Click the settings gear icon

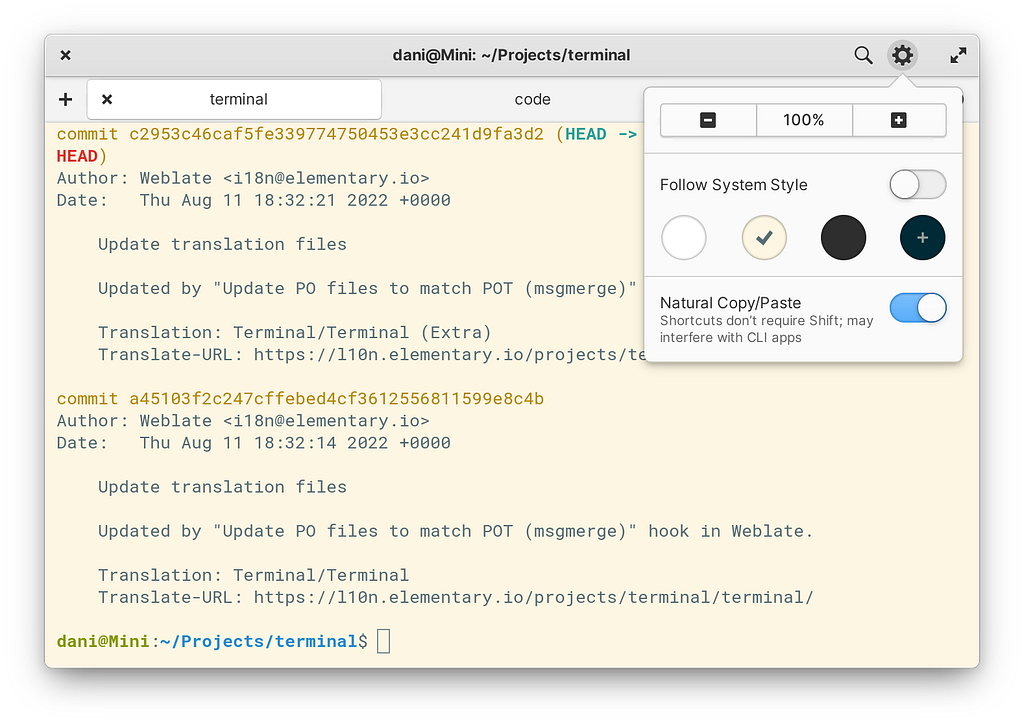[x=902, y=56]
